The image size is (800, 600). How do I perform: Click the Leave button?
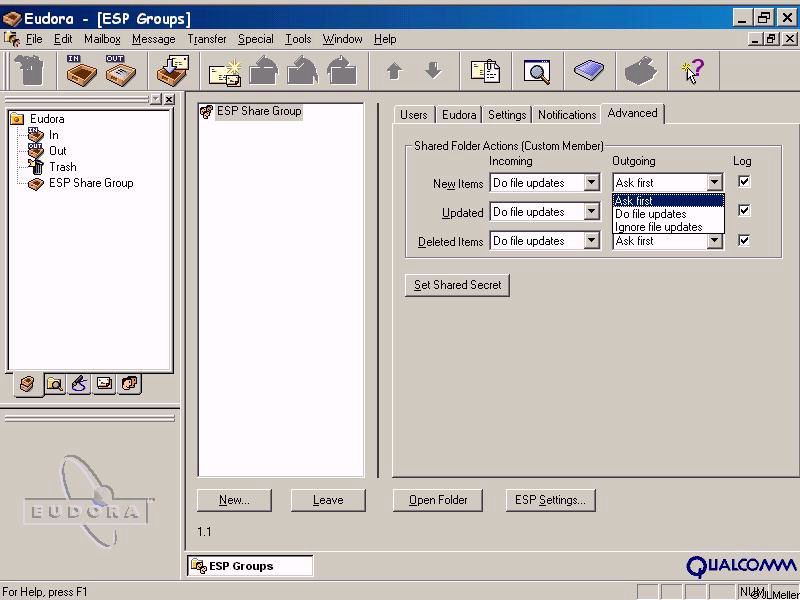pos(328,500)
